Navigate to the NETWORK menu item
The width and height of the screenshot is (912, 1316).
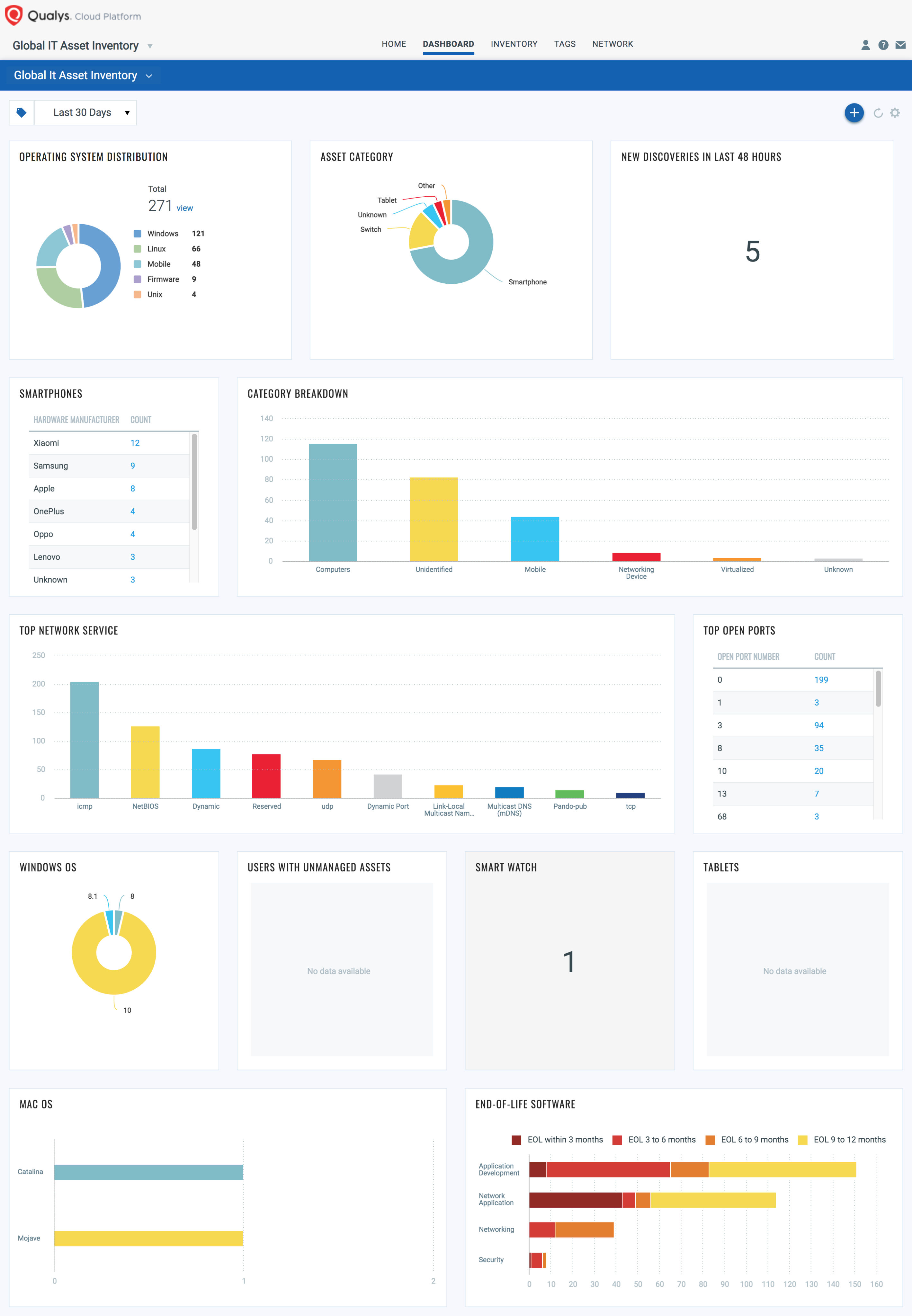tap(612, 44)
